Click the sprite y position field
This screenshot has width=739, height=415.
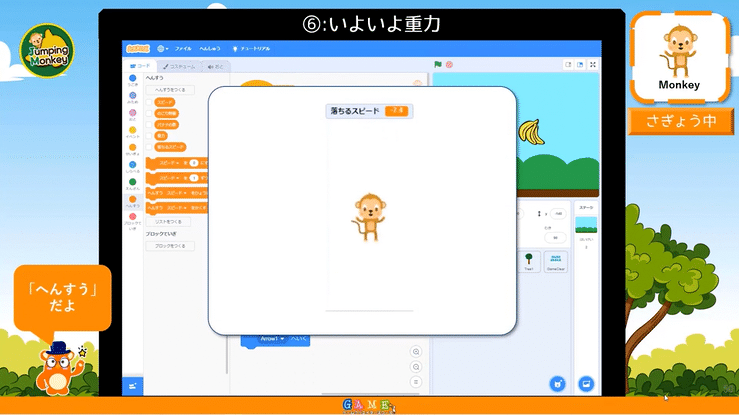[558, 213]
